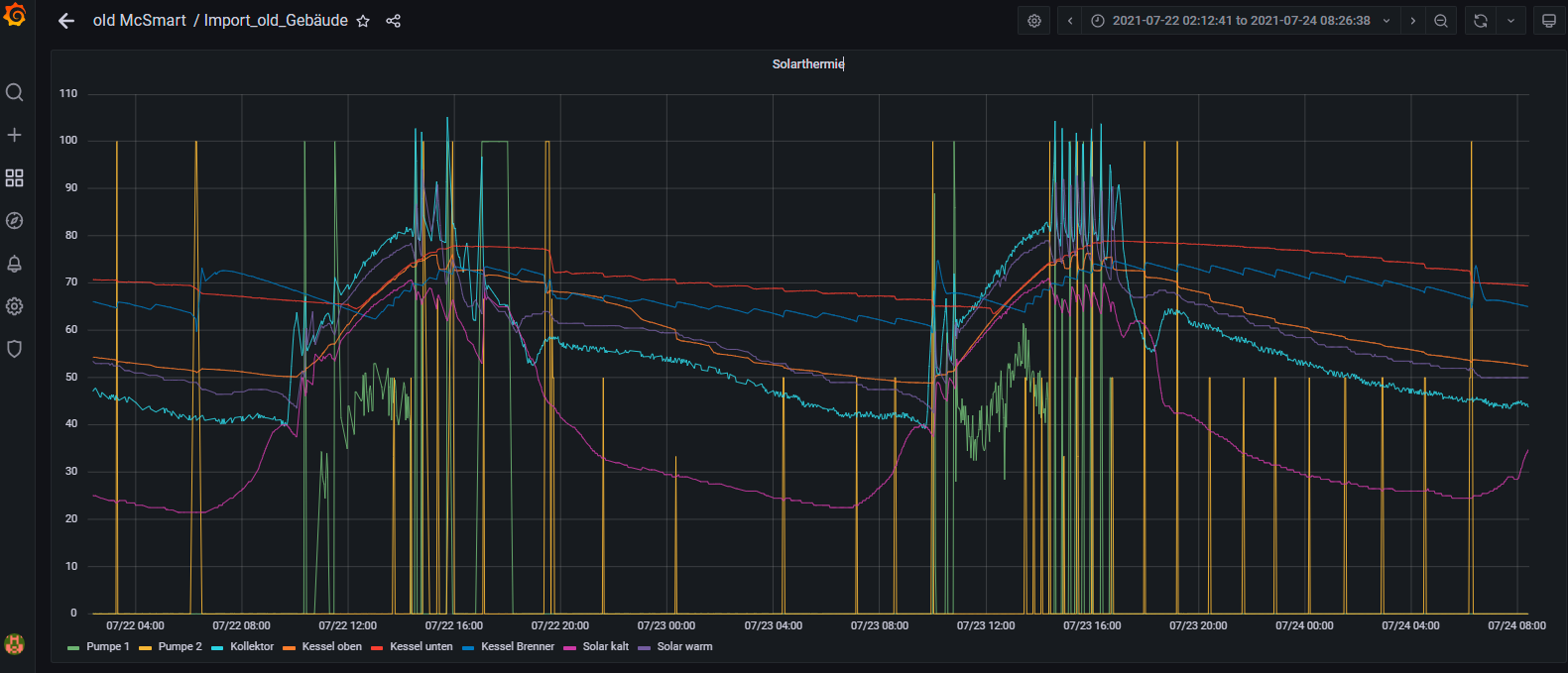Open the time range picker

[1242, 21]
